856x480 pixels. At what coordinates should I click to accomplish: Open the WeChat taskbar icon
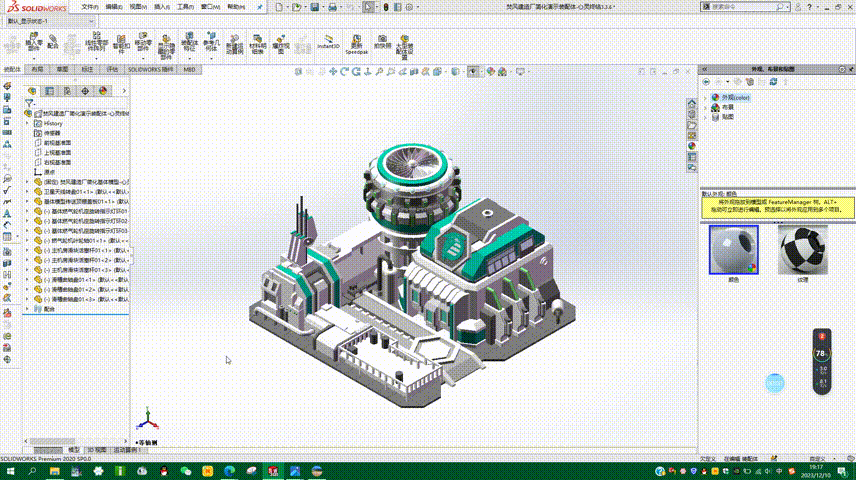pyautogui.click(x=186, y=471)
